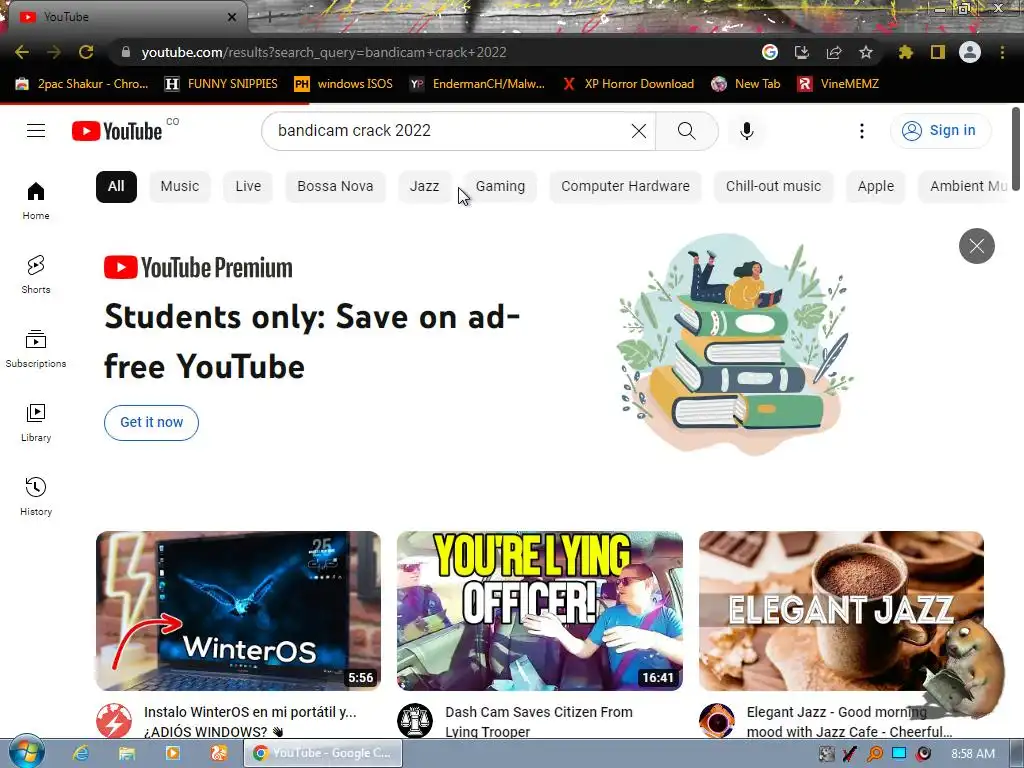Image resolution: width=1024 pixels, height=768 pixels.
Task: Open the New Tab bookmark
Action: coord(746,84)
